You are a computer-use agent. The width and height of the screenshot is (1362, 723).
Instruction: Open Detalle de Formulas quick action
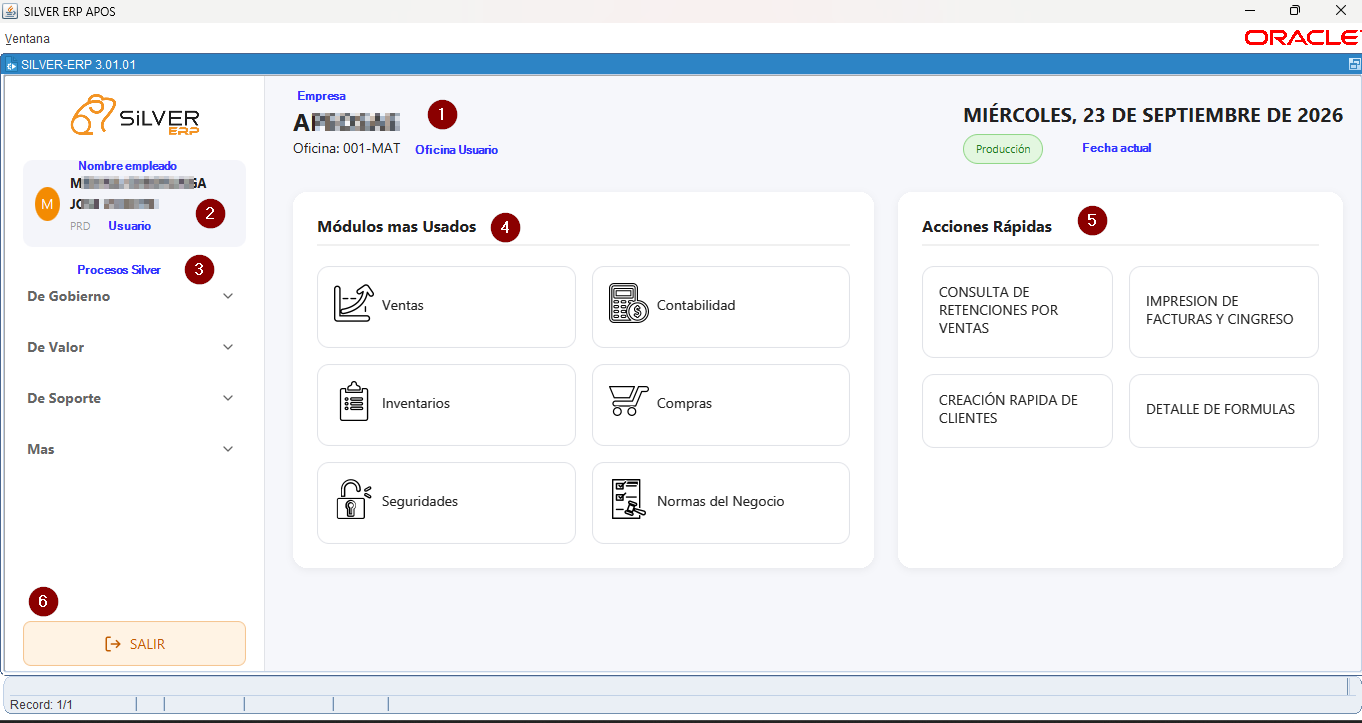pyautogui.click(x=1223, y=410)
